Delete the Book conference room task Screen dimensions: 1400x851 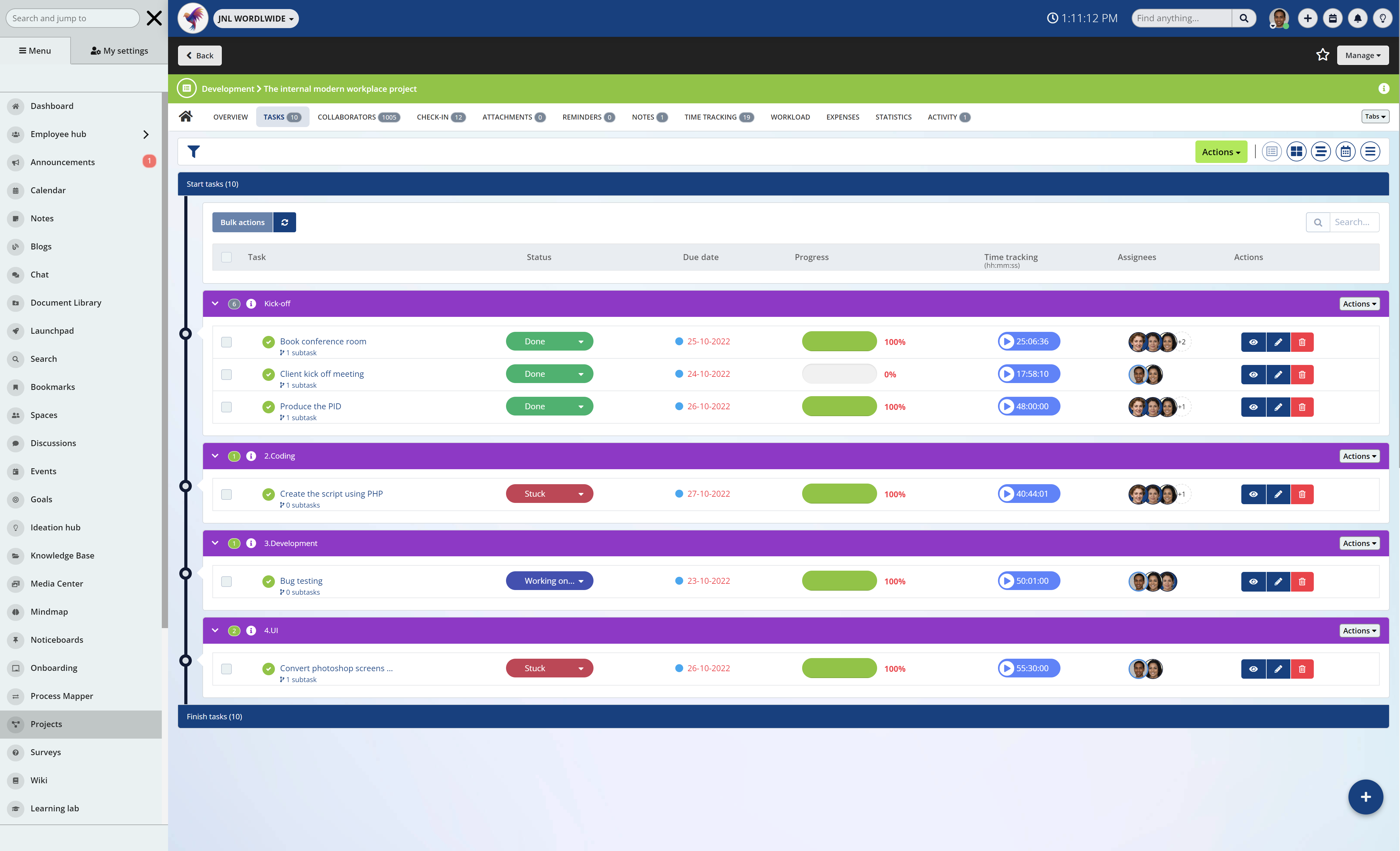[1302, 342]
